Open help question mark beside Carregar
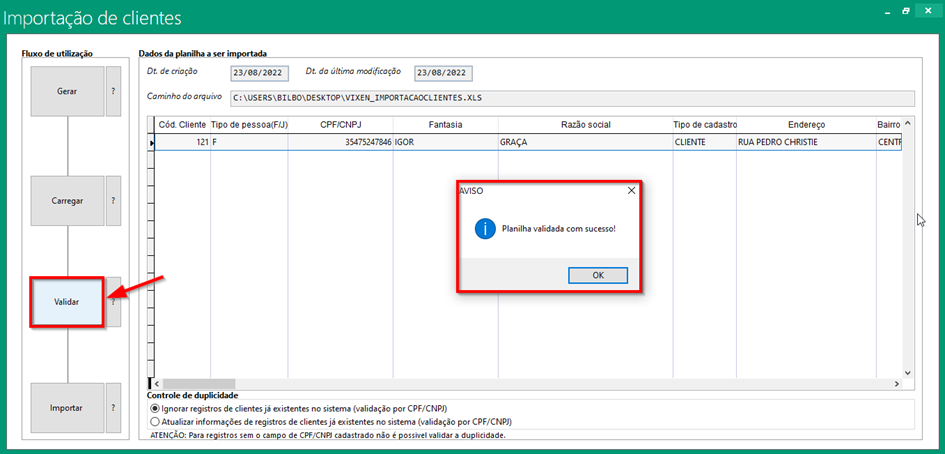This screenshot has width=945, height=454. [114, 200]
